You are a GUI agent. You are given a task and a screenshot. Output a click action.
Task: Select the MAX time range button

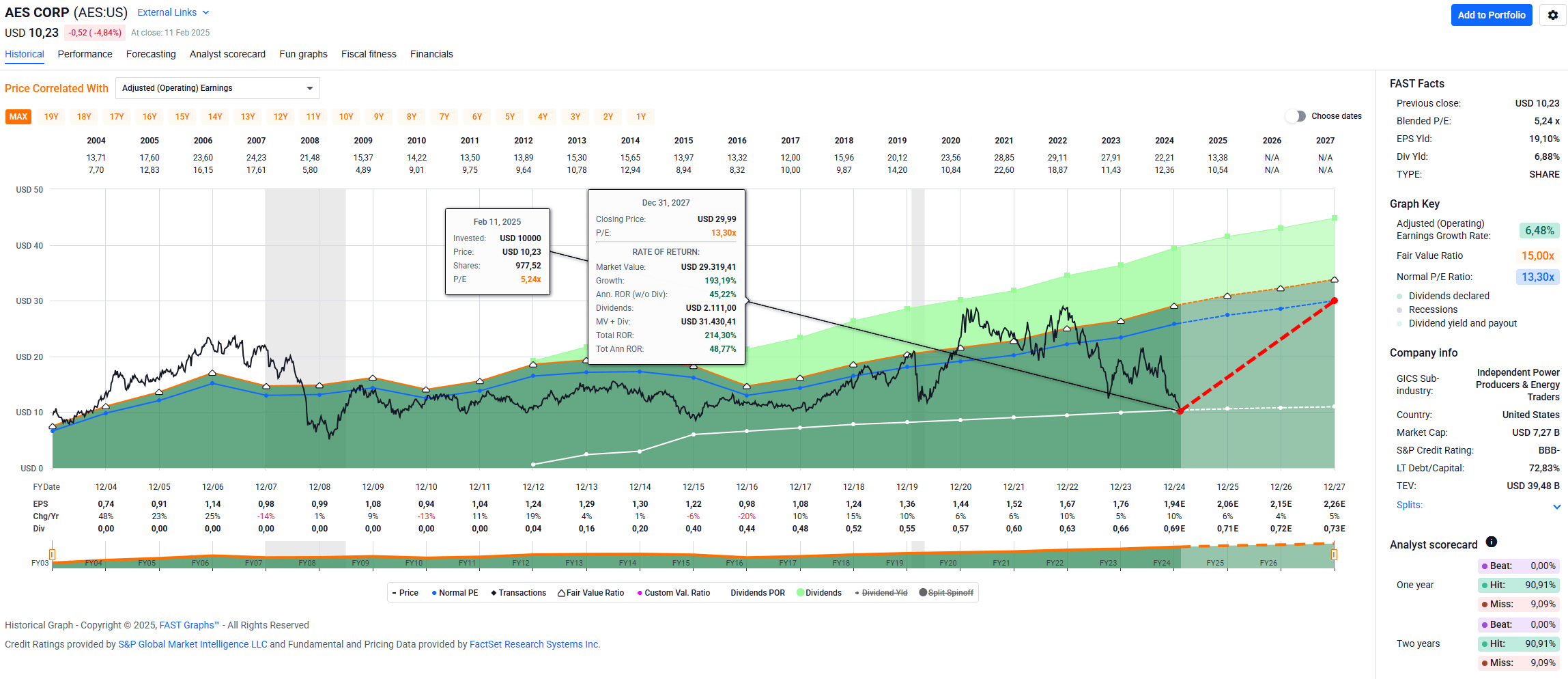click(18, 116)
